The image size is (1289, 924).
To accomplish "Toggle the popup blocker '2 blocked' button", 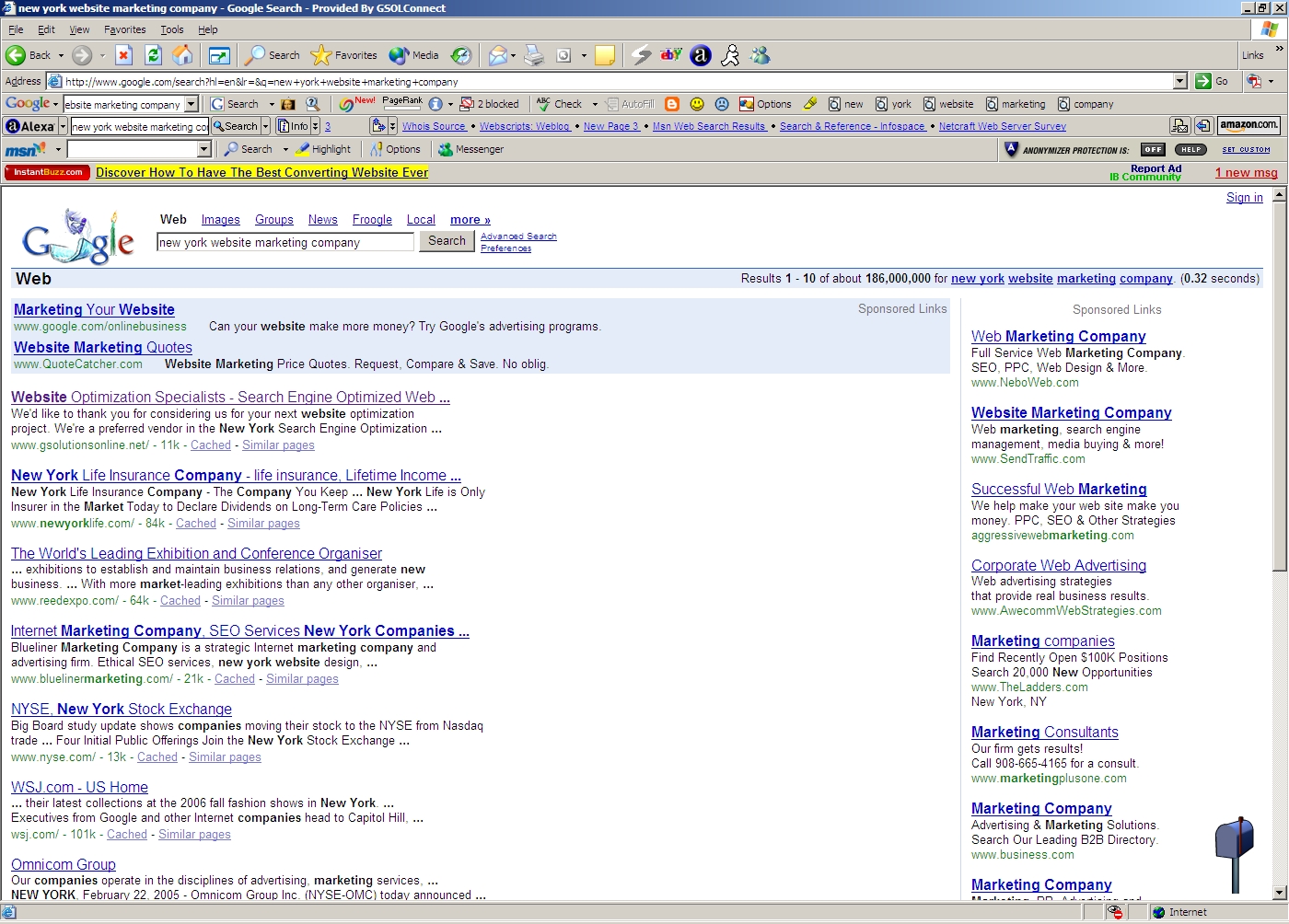I will (x=489, y=104).
